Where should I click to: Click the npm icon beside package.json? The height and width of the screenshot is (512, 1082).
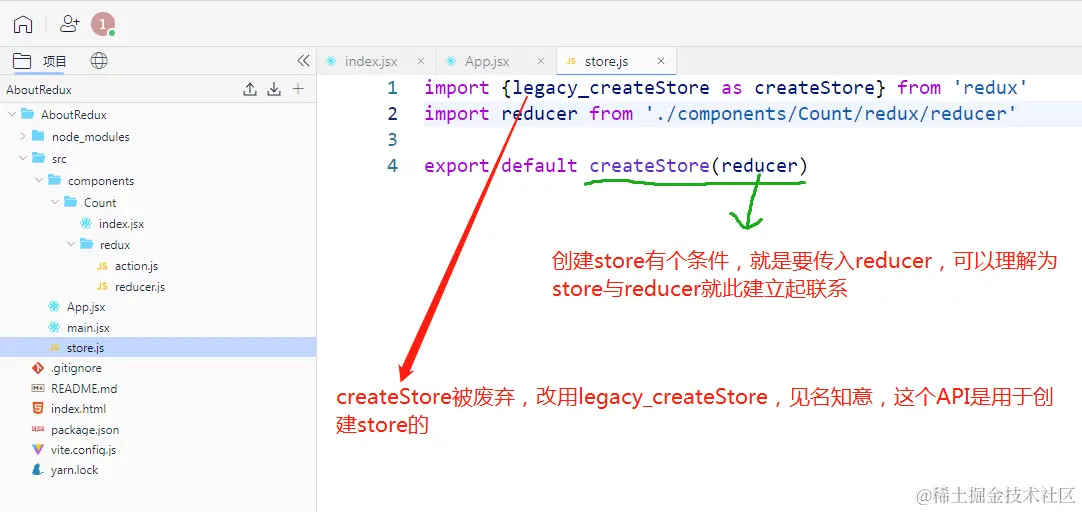(38, 430)
